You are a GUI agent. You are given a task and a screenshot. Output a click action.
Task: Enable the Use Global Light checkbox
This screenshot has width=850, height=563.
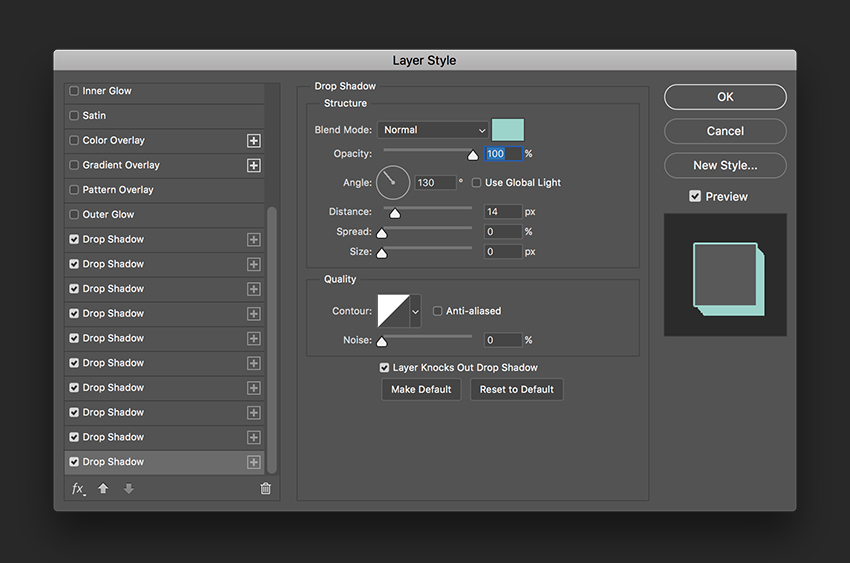(x=476, y=183)
